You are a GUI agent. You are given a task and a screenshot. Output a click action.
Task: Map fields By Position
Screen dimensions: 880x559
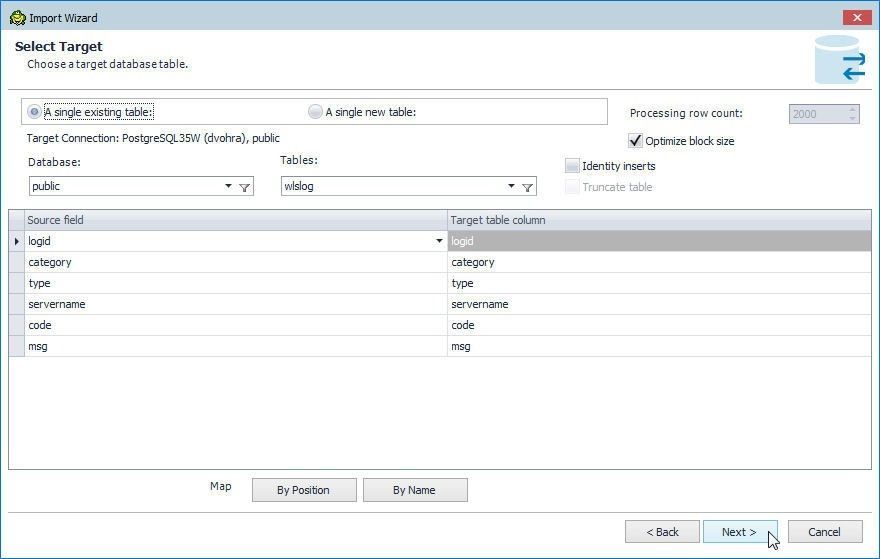pyautogui.click(x=304, y=490)
